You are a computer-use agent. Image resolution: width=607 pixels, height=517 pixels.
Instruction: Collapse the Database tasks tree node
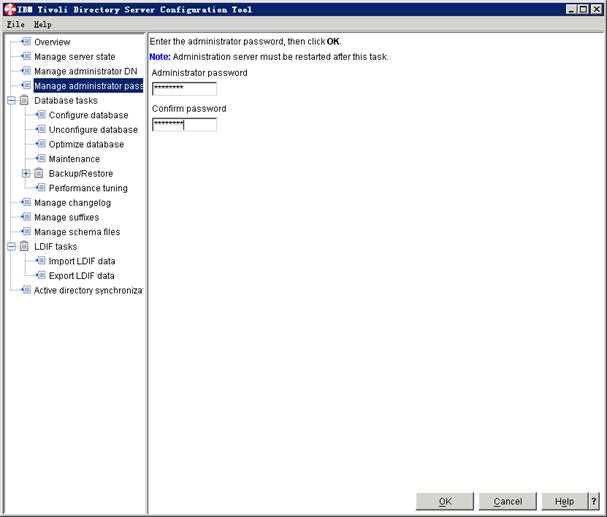(11, 101)
